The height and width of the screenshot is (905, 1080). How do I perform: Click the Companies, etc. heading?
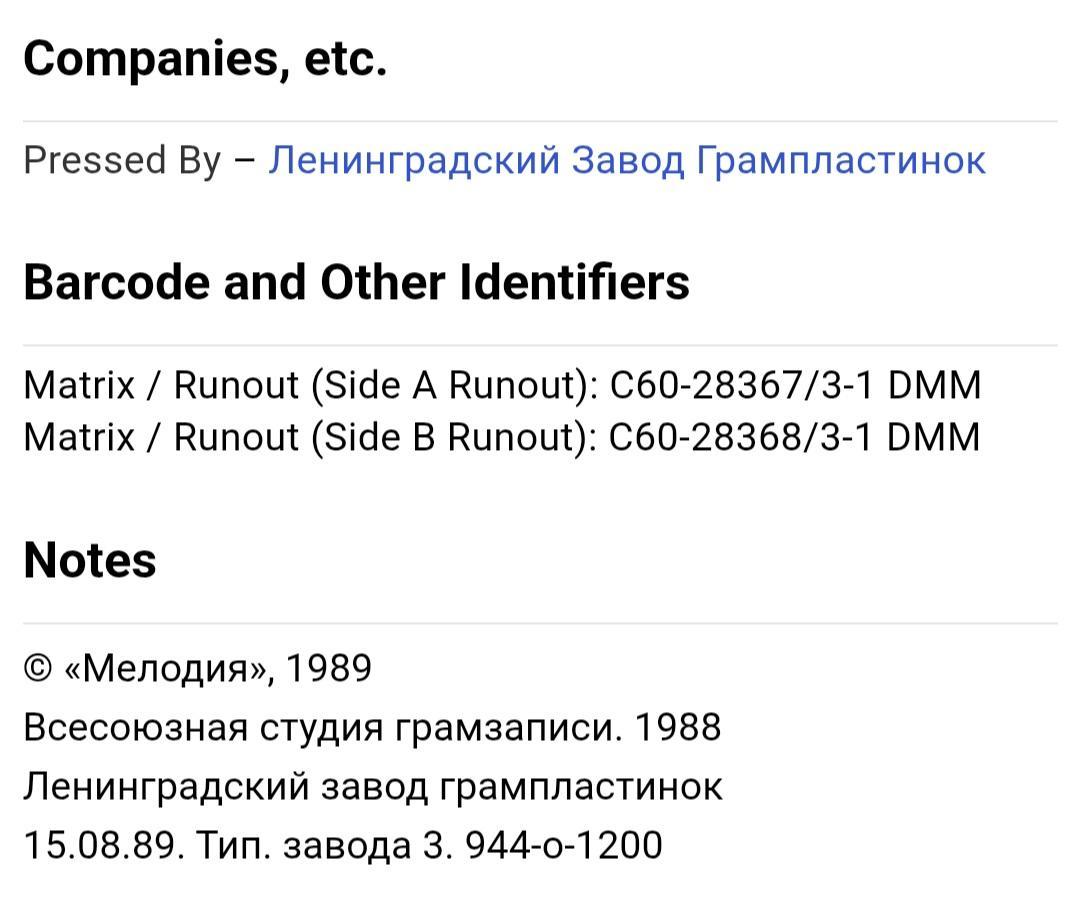(x=205, y=59)
